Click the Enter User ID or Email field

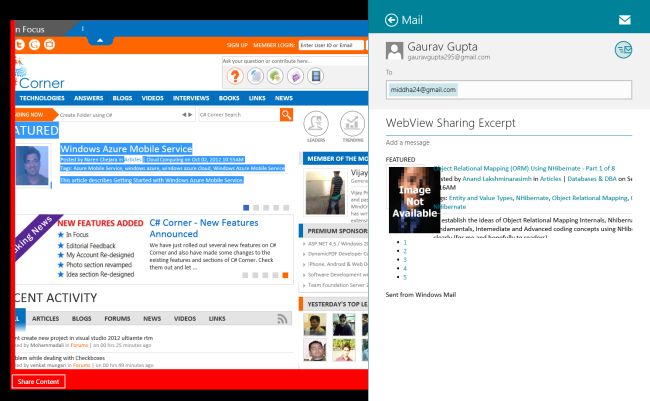pyautogui.click(x=331, y=45)
